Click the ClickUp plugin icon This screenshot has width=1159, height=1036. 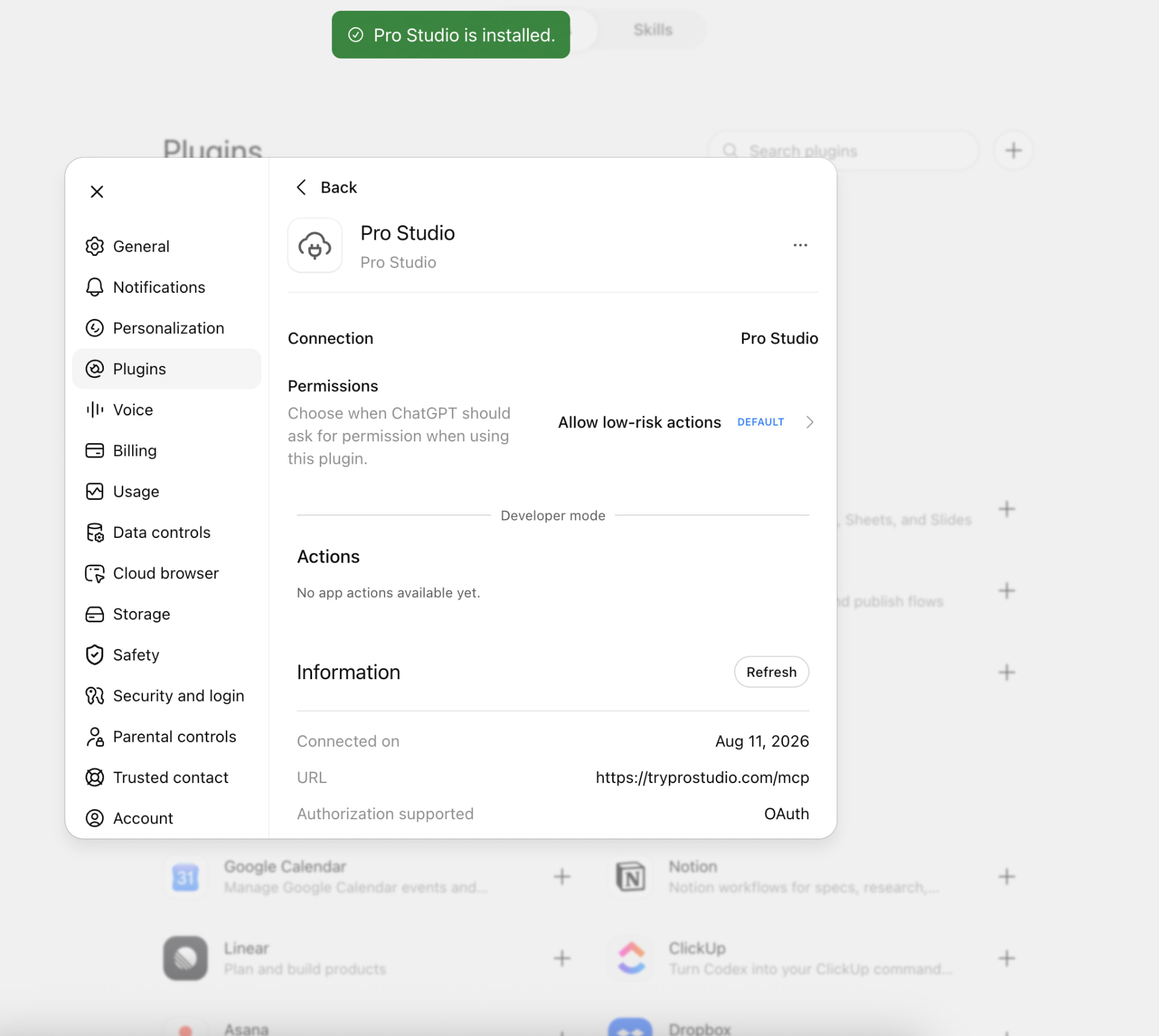click(630, 958)
